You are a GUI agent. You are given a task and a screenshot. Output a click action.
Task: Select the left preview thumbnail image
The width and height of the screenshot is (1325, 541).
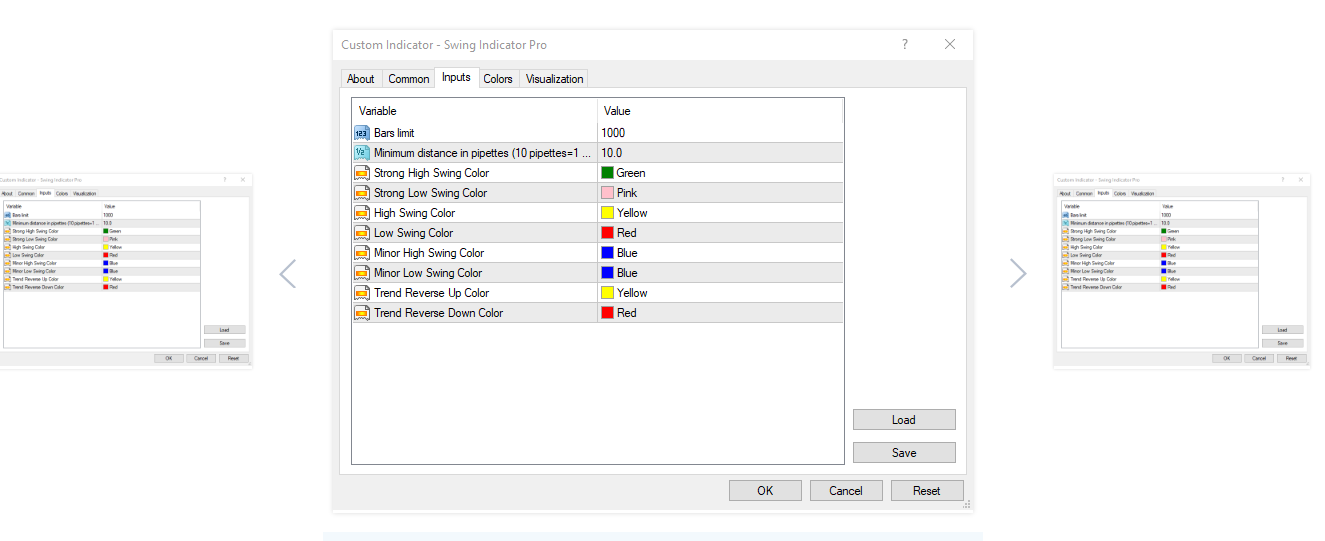126,271
